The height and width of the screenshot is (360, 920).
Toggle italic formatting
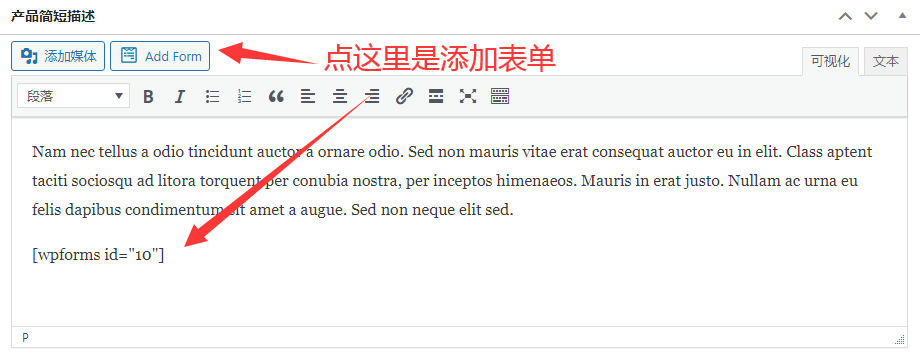pos(180,97)
